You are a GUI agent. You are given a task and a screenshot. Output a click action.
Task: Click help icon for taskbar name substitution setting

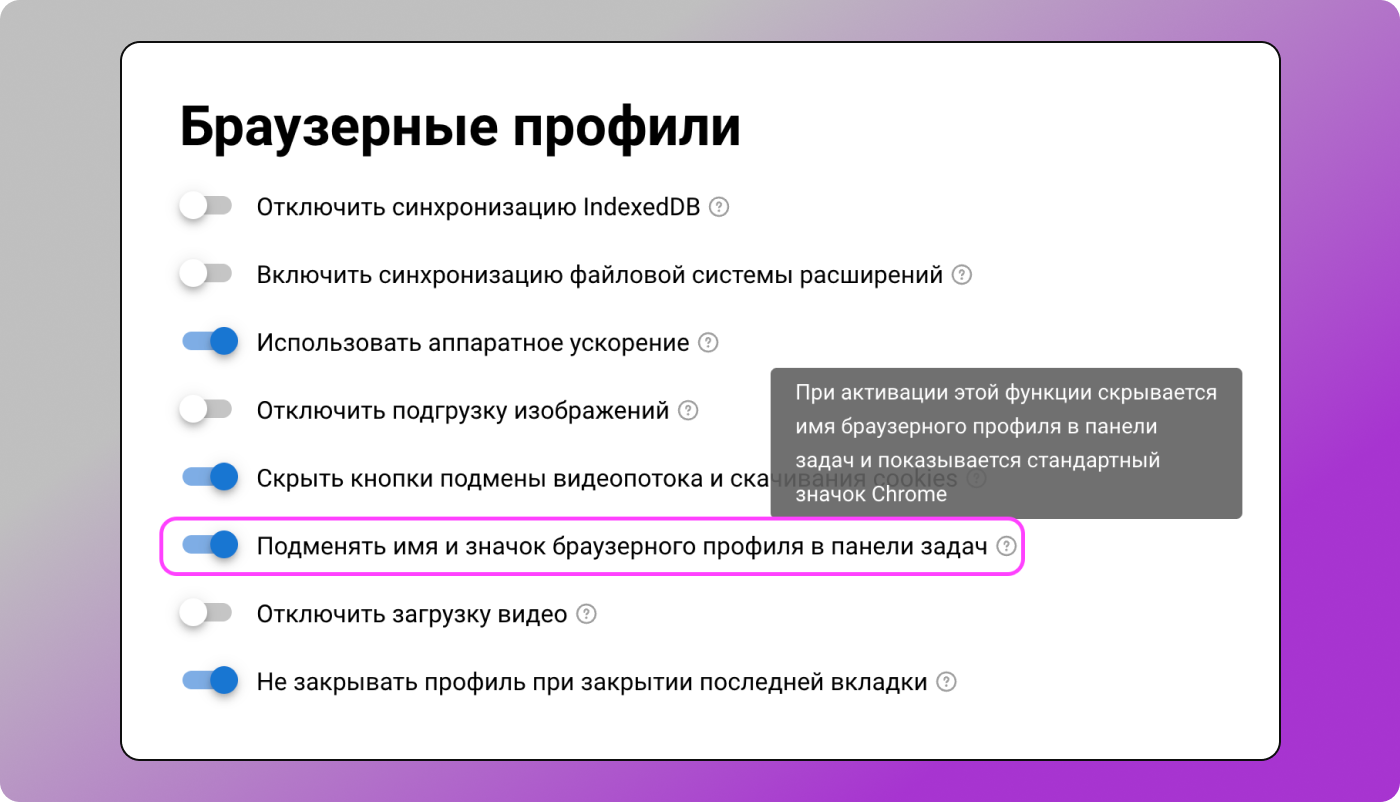coord(1007,546)
